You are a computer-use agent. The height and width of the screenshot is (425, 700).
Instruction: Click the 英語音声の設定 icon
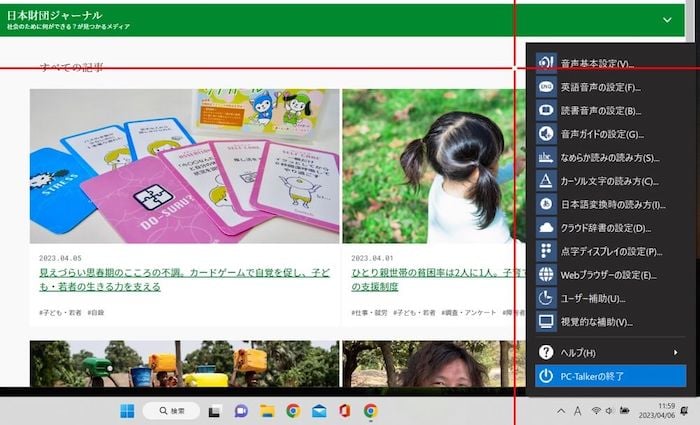pyautogui.click(x=546, y=87)
